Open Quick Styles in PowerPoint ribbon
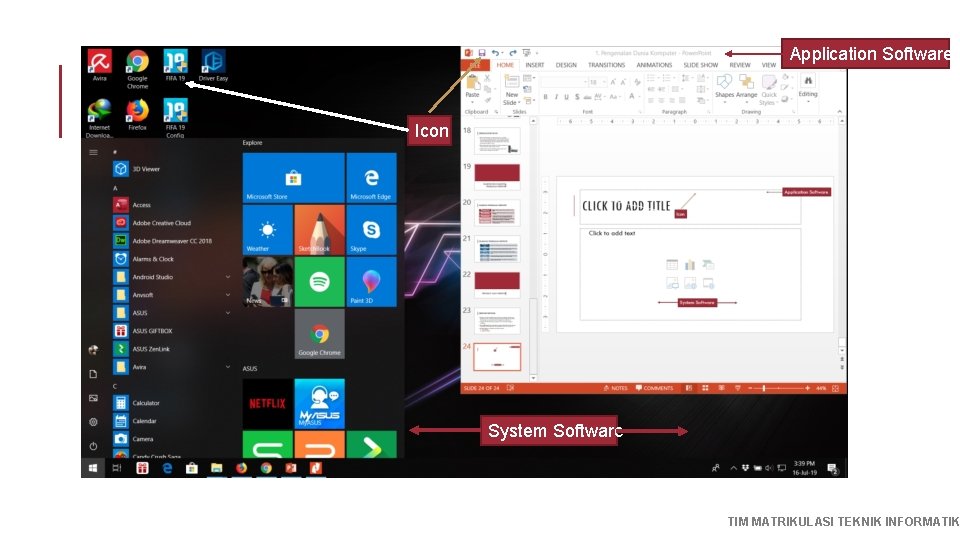960x540 pixels. [768, 90]
